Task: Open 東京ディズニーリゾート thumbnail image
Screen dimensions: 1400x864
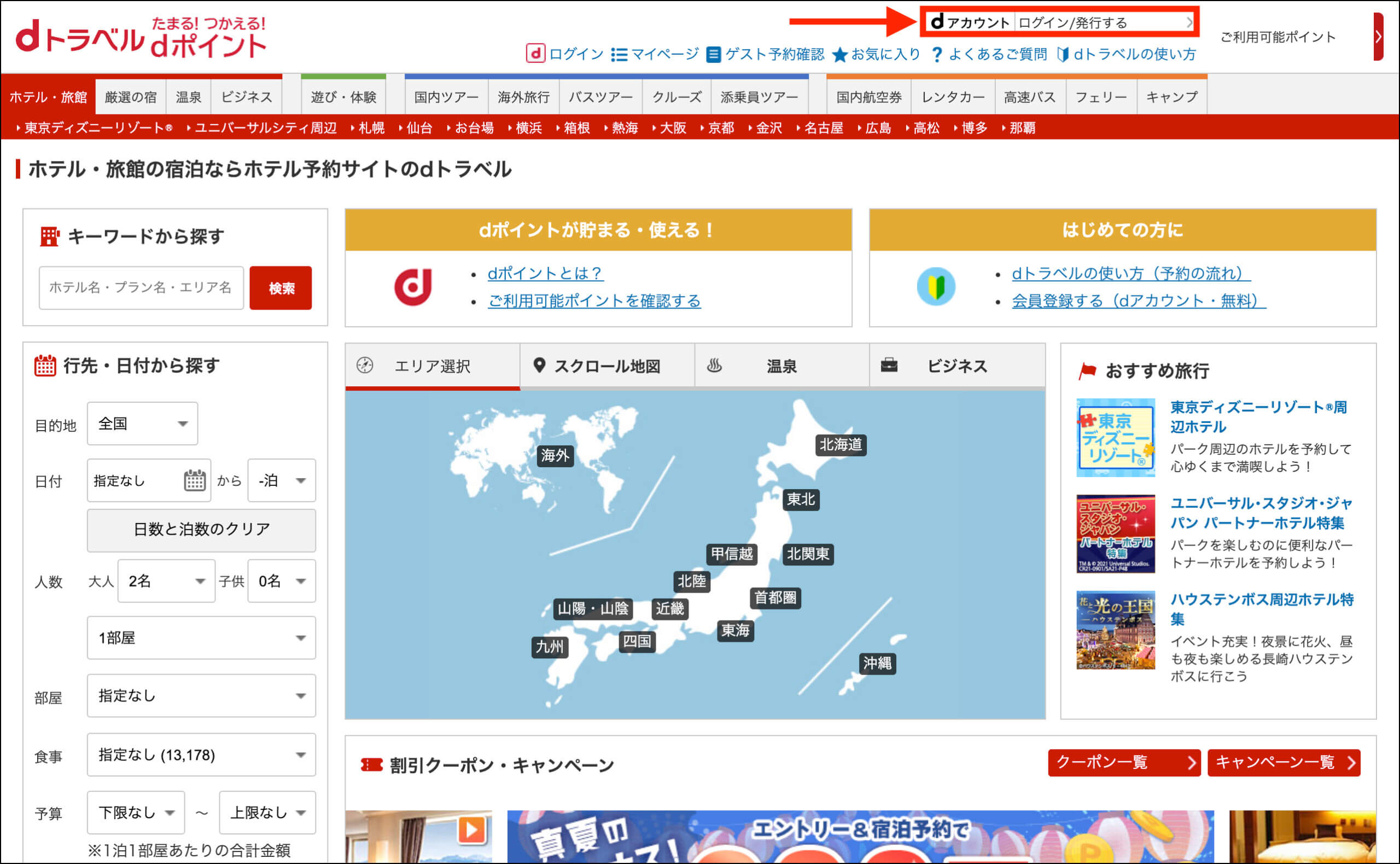Action: pos(1116,438)
